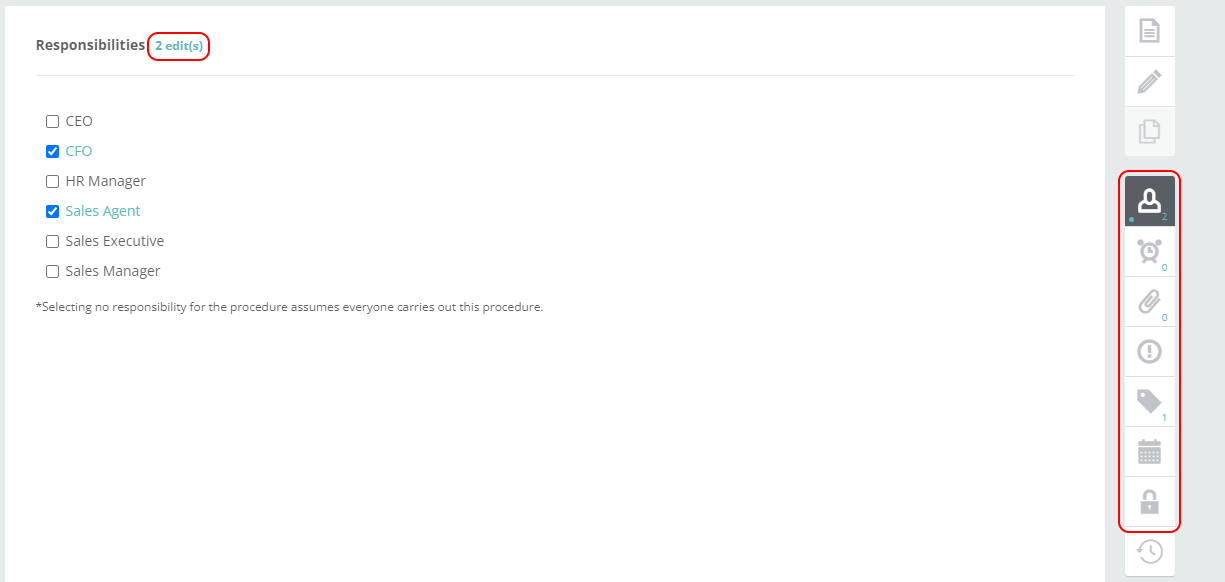This screenshot has width=1225, height=582.
Task: Click the HR Manager label
Action: coord(106,181)
